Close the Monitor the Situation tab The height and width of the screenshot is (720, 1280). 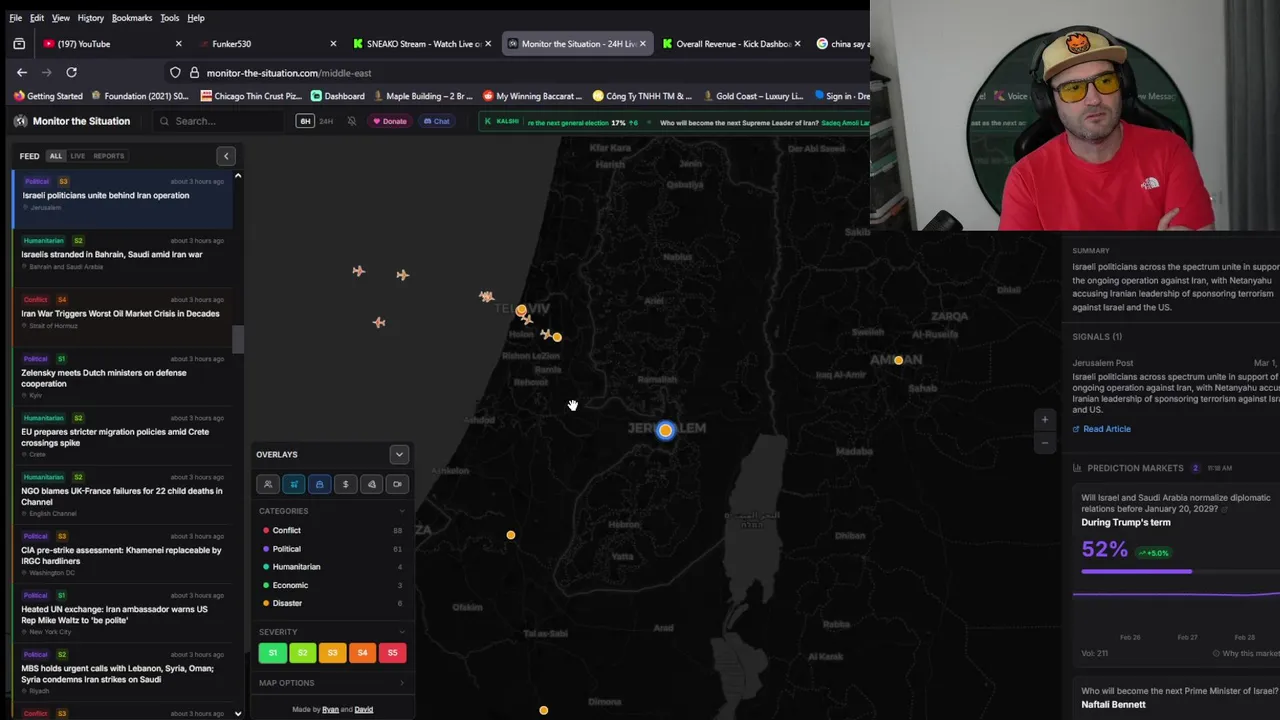[642, 44]
